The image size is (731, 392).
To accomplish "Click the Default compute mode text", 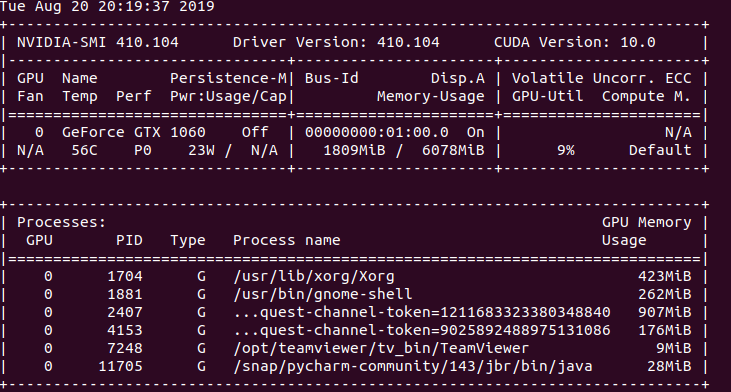I will [660, 150].
